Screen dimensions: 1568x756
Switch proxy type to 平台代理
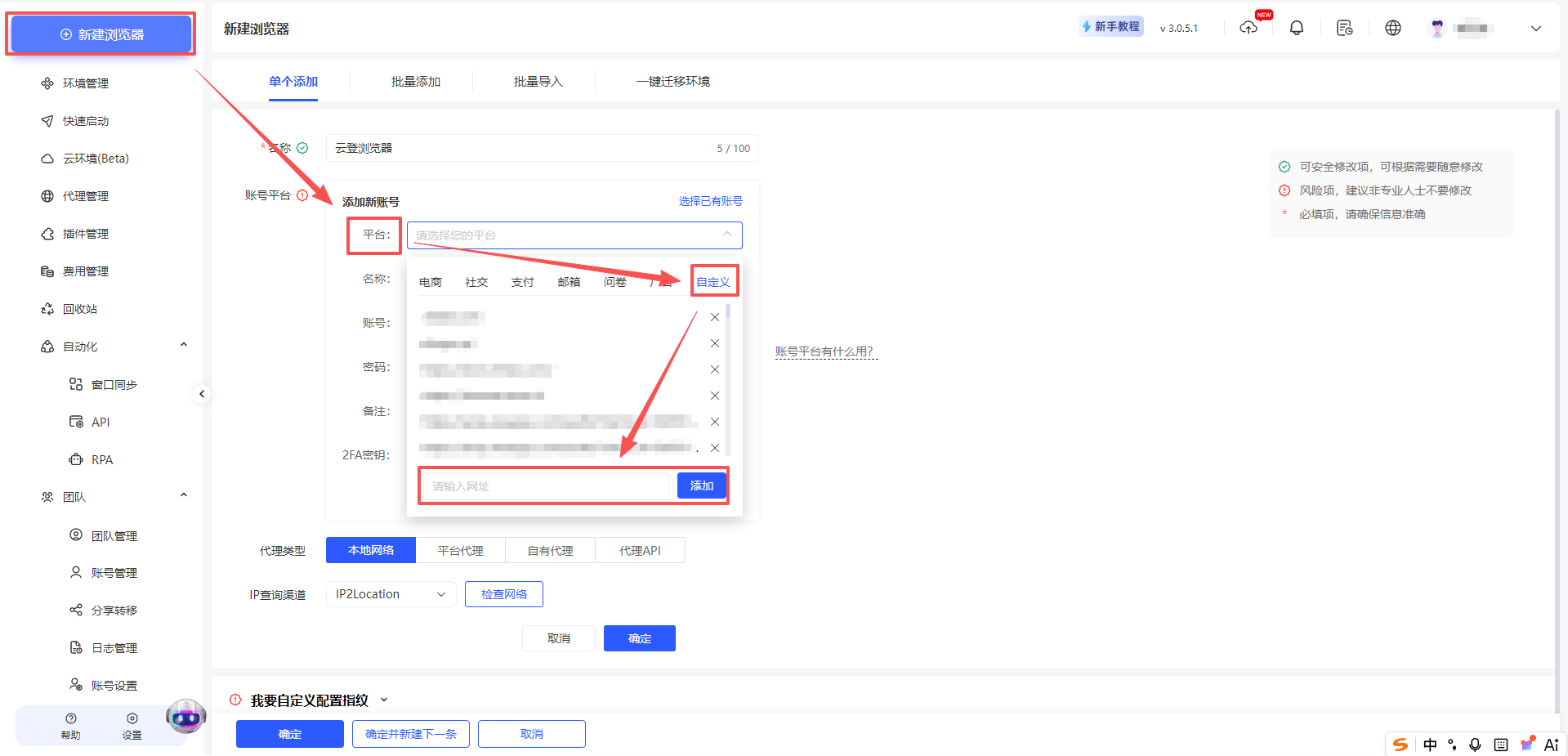point(460,549)
